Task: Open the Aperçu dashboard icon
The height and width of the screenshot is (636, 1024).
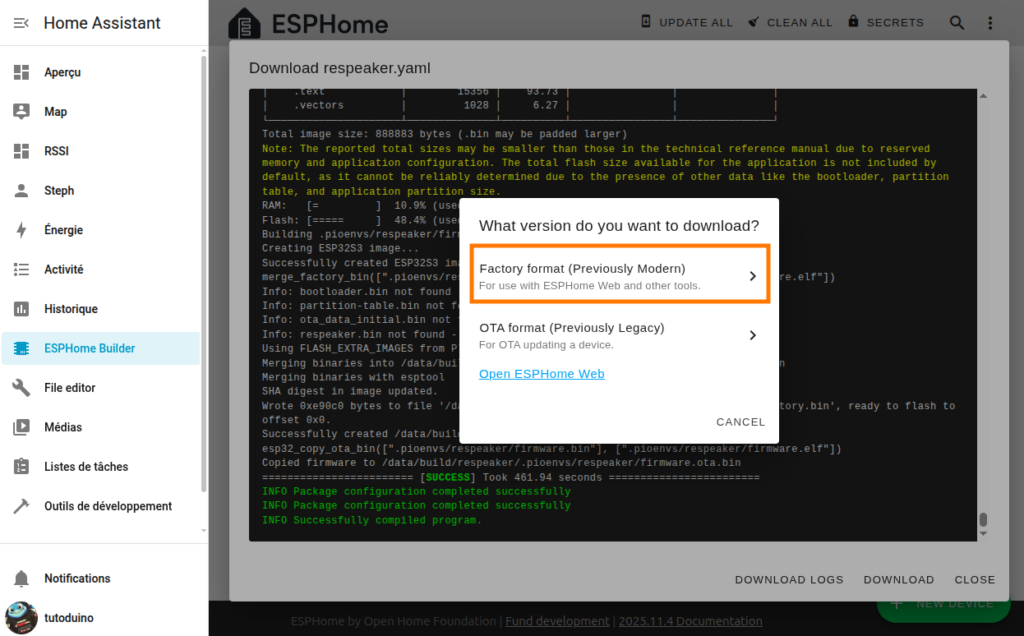Action: pyautogui.click(x=21, y=73)
